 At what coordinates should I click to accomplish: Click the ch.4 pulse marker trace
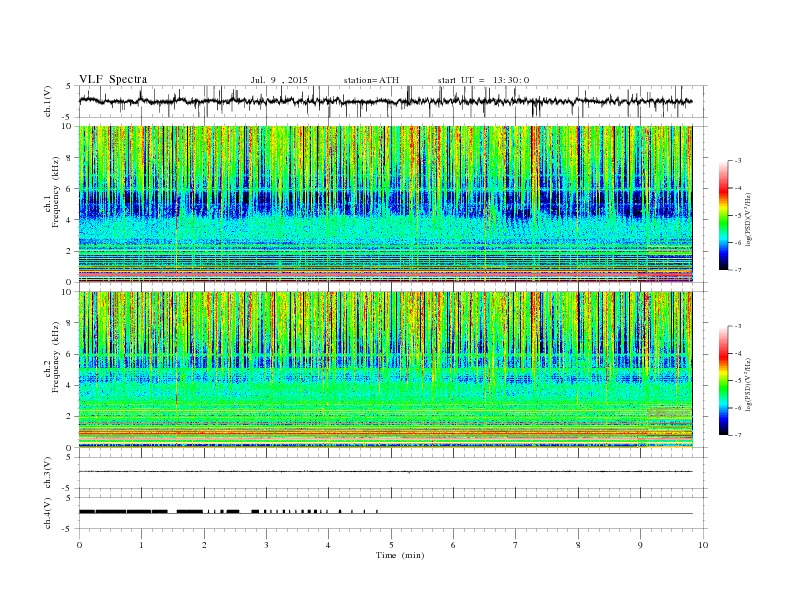coord(385,512)
